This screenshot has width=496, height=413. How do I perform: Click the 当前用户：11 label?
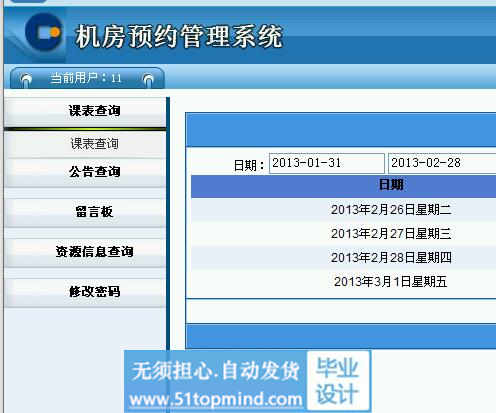(86, 79)
